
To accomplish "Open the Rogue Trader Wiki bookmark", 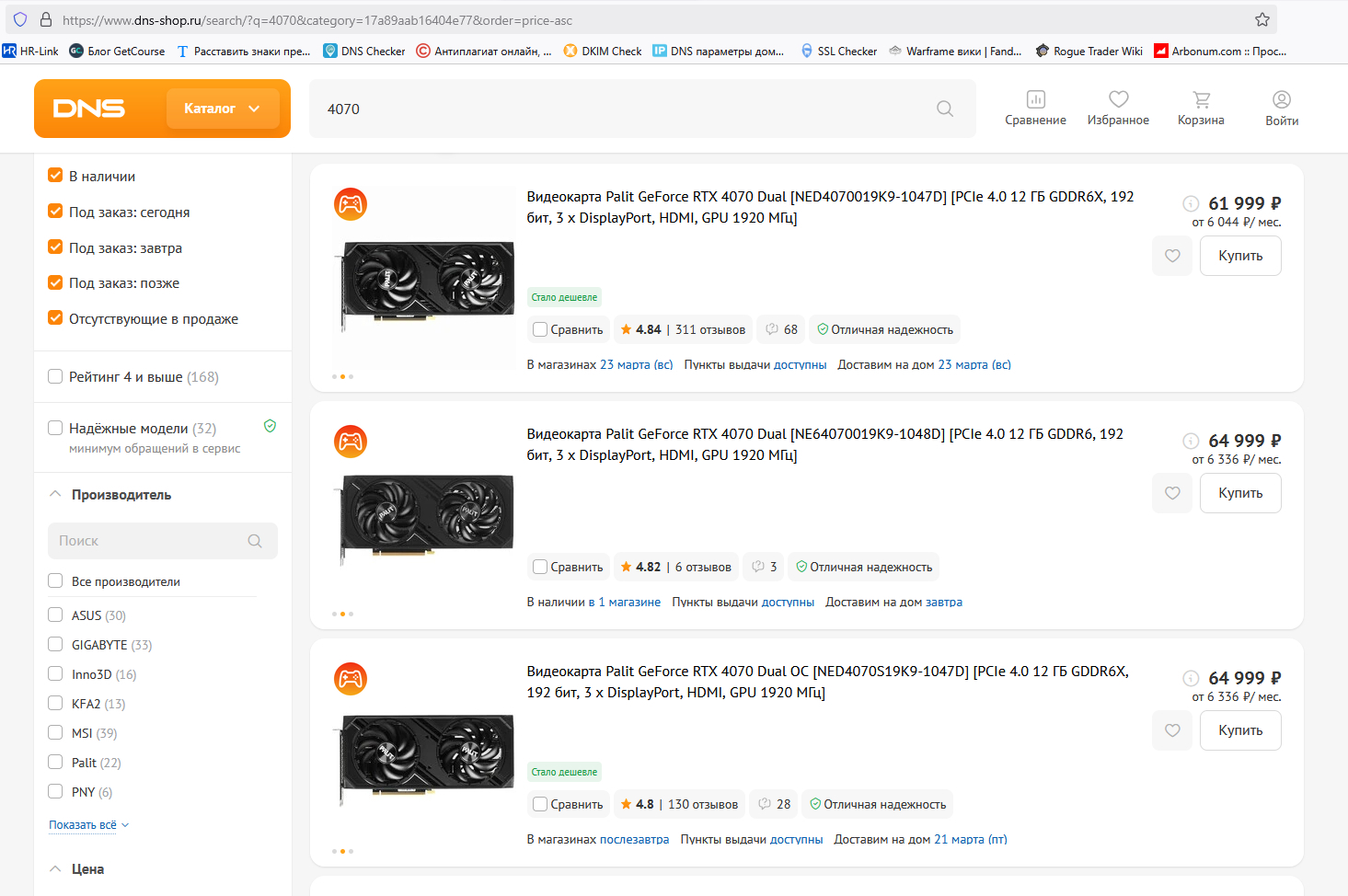I will [x=1089, y=52].
